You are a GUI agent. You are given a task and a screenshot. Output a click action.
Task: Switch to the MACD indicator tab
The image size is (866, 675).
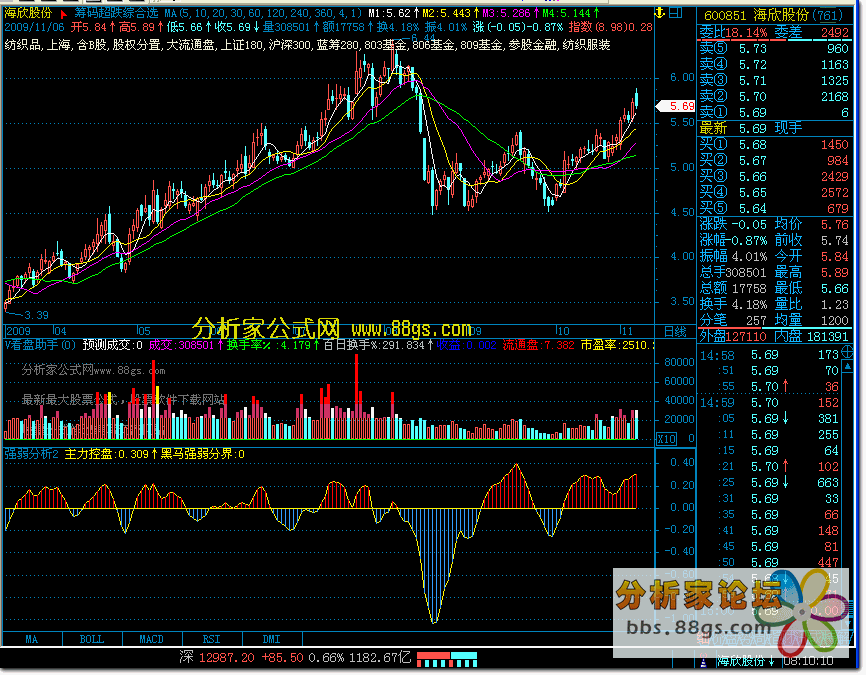point(151,639)
